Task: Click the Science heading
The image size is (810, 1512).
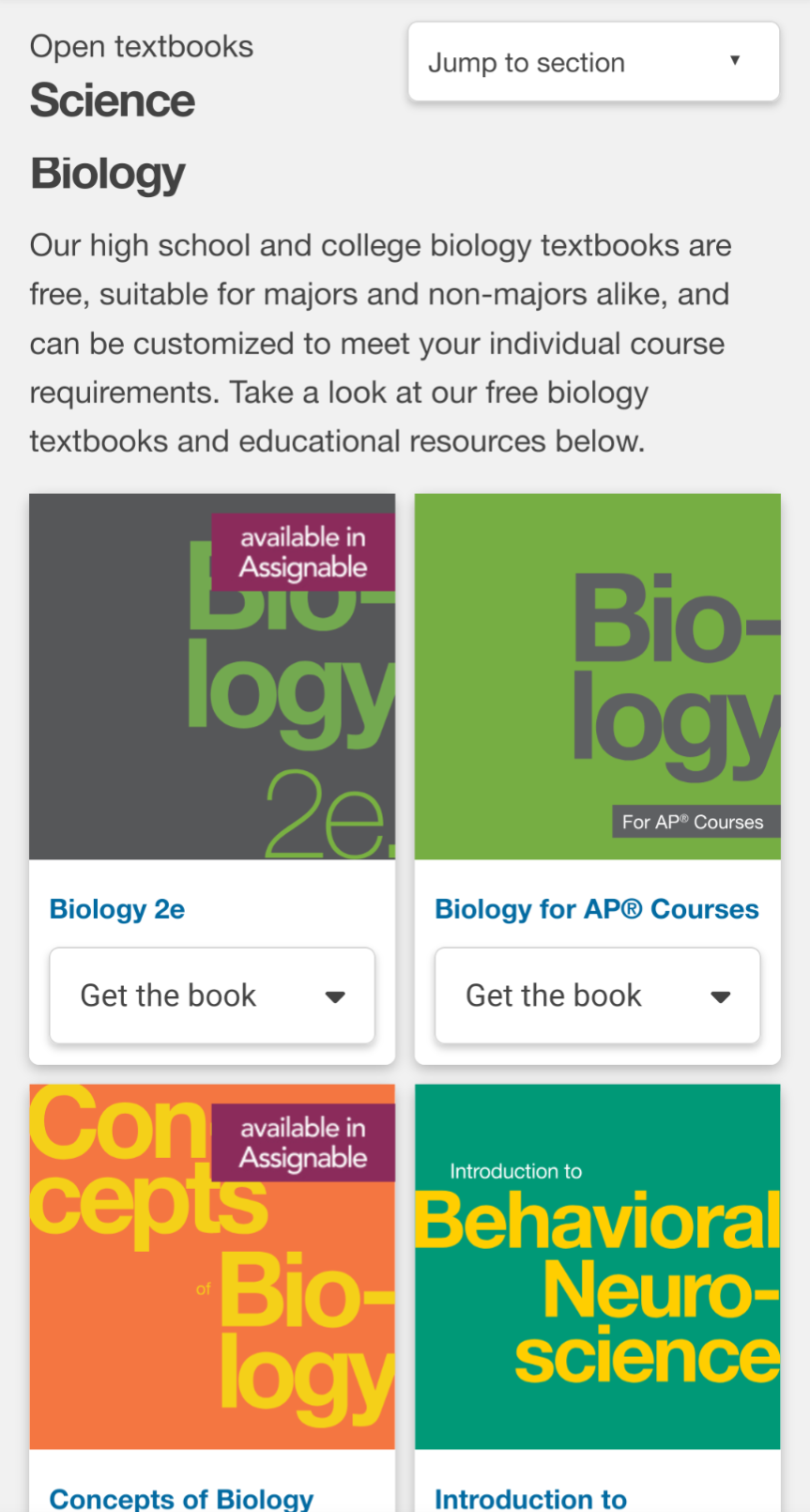Action: pyautogui.click(x=113, y=100)
